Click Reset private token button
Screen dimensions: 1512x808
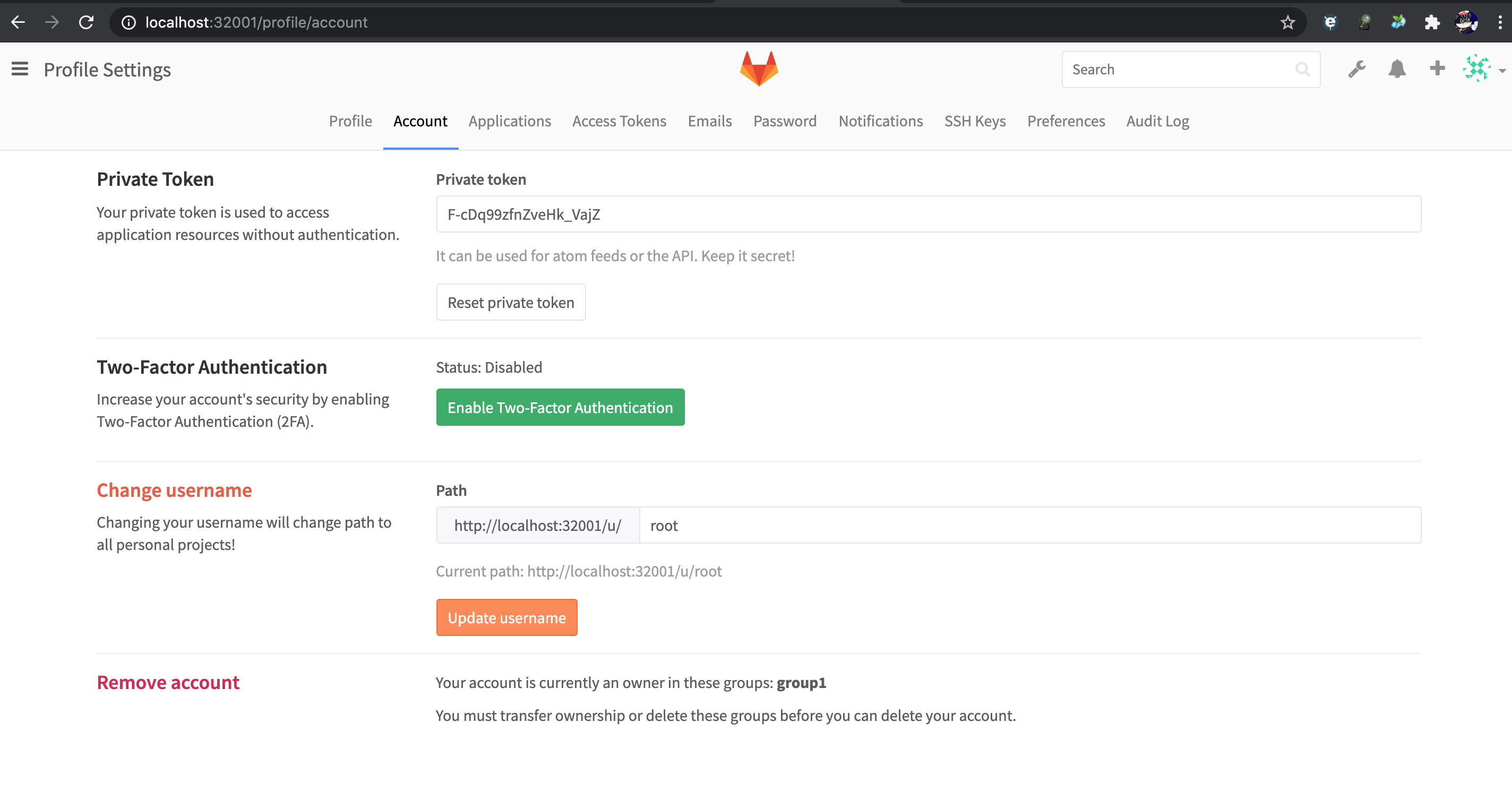(x=510, y=302)
